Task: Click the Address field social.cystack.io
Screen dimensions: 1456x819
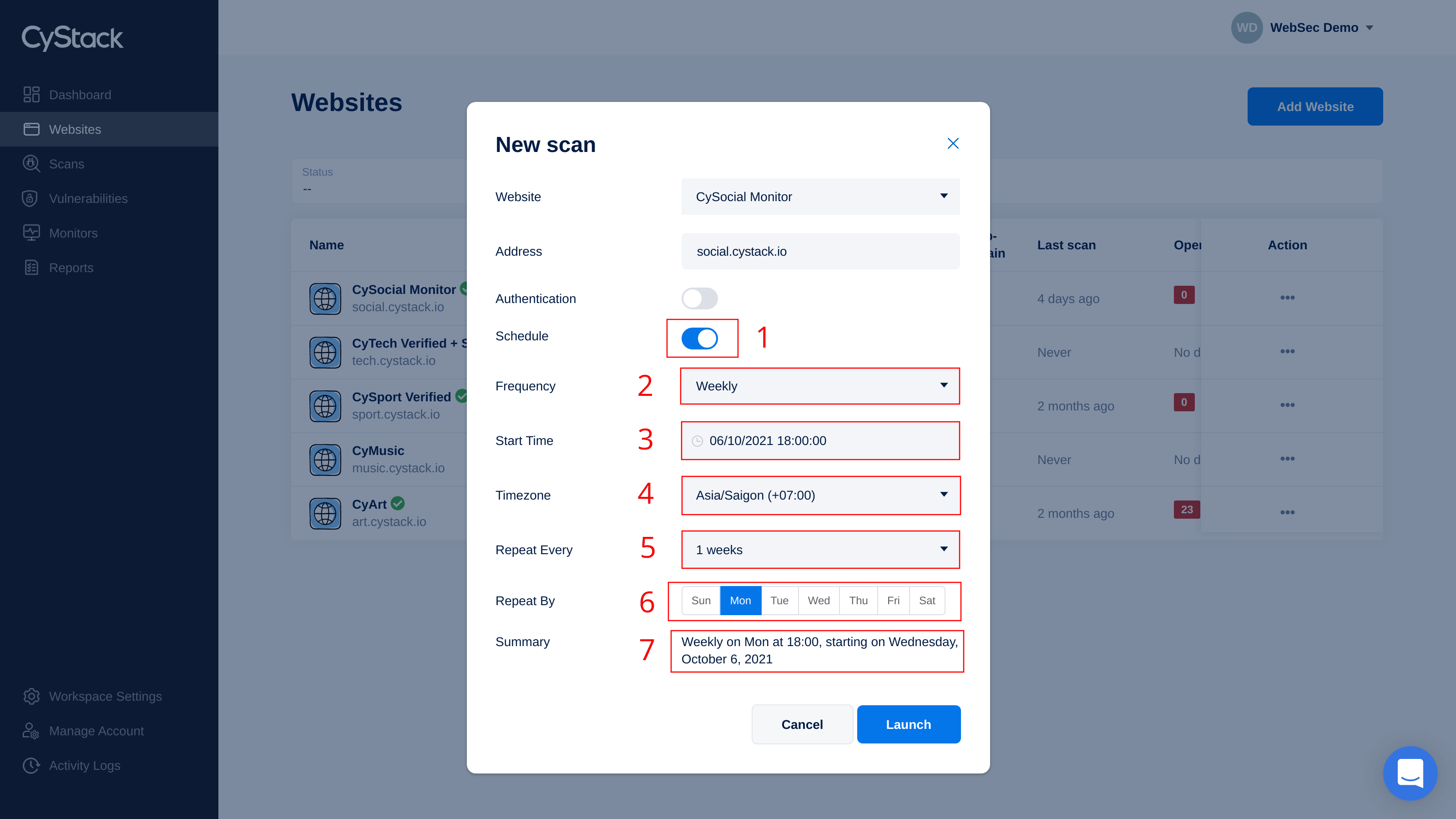Action: pos(820,251)
